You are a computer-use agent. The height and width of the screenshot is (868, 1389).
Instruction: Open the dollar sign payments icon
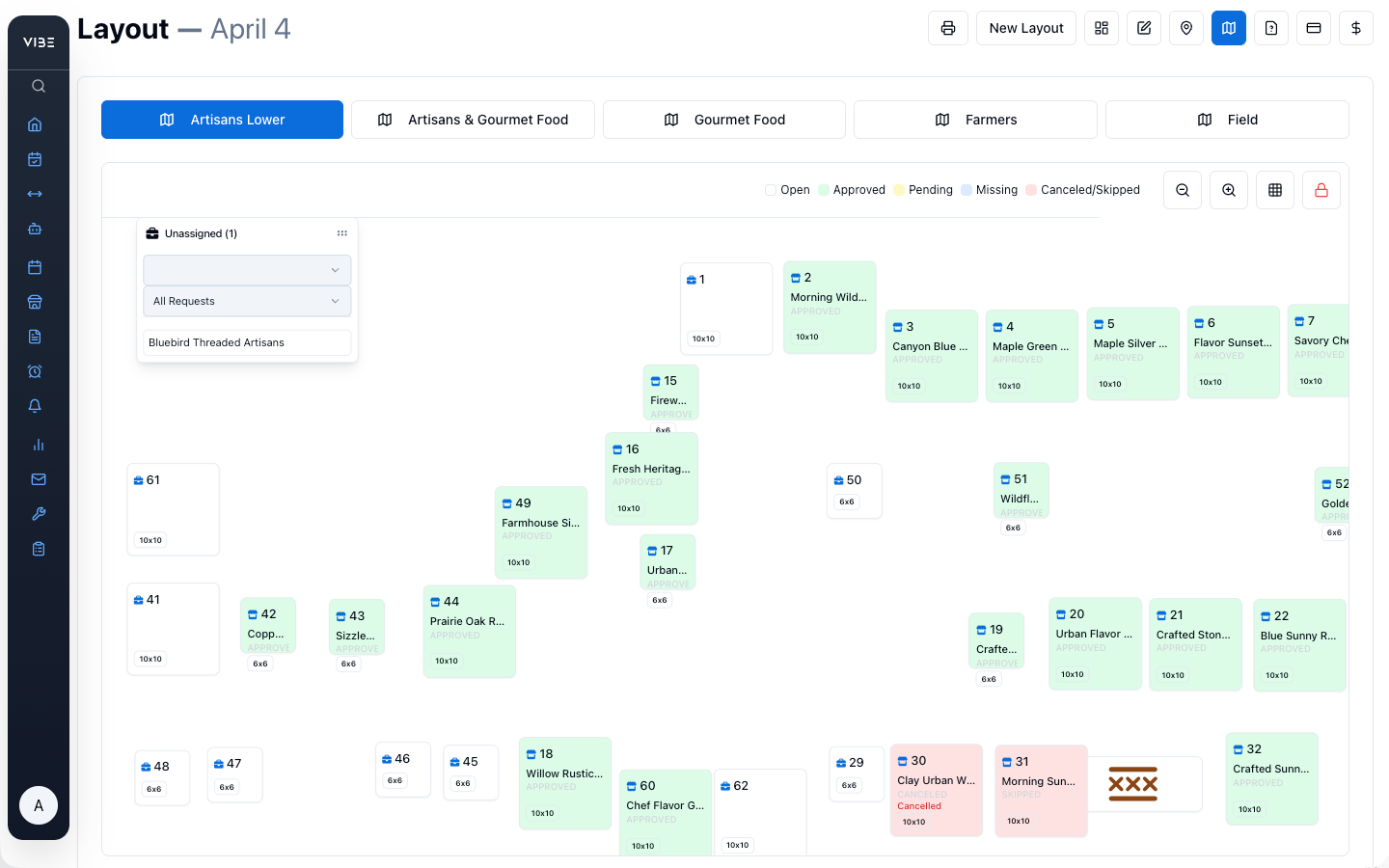[x=1356, y=28]
